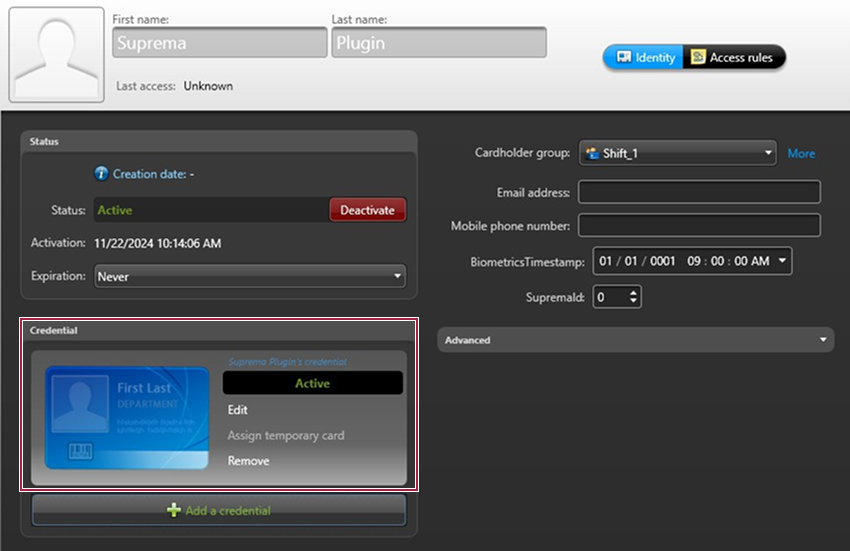This screenshot has height=551, width=850.
Task: Click the More link beside Cardholder group
Action: (x=801, y=153)
